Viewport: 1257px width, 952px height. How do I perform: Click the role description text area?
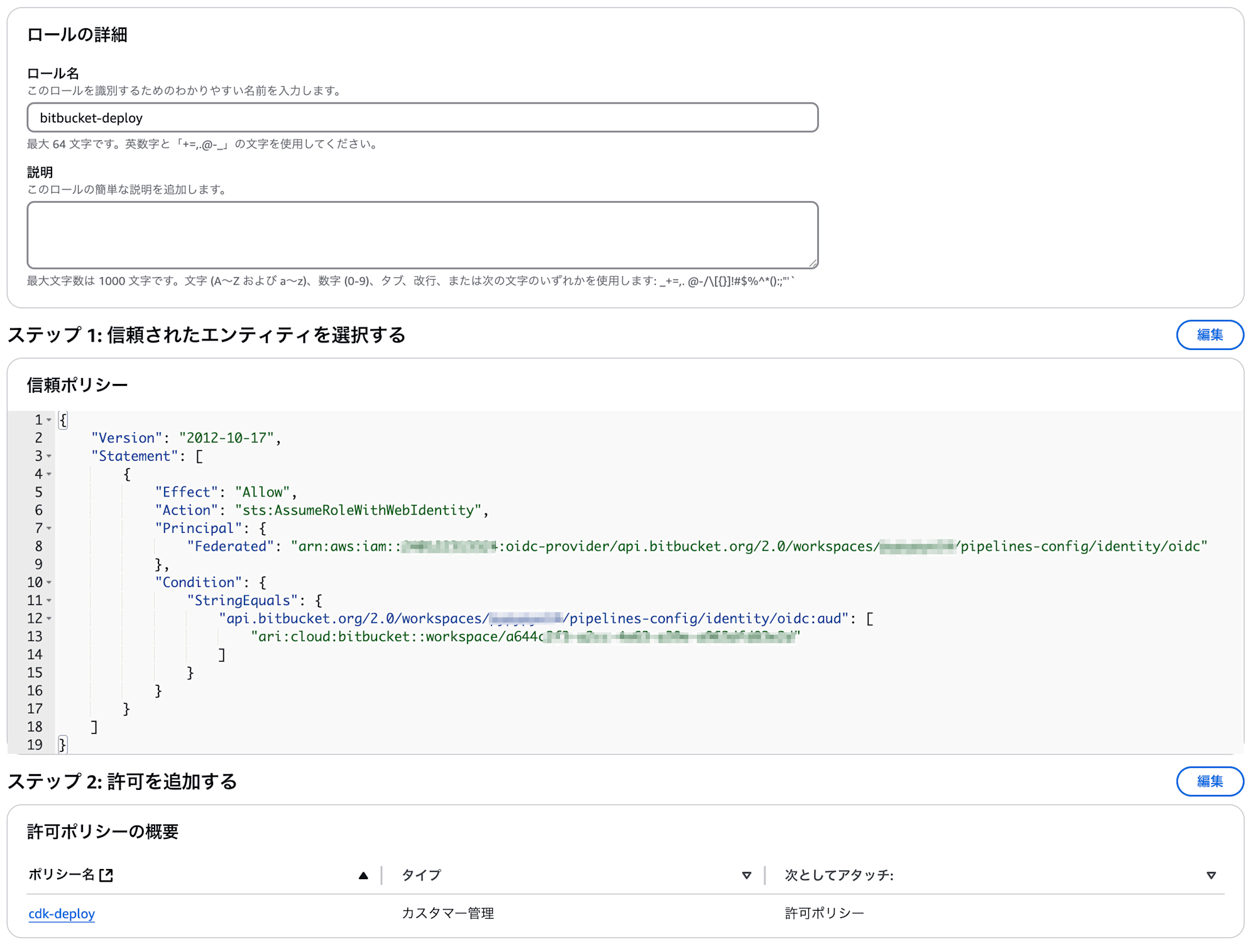[x=422, y=235]
